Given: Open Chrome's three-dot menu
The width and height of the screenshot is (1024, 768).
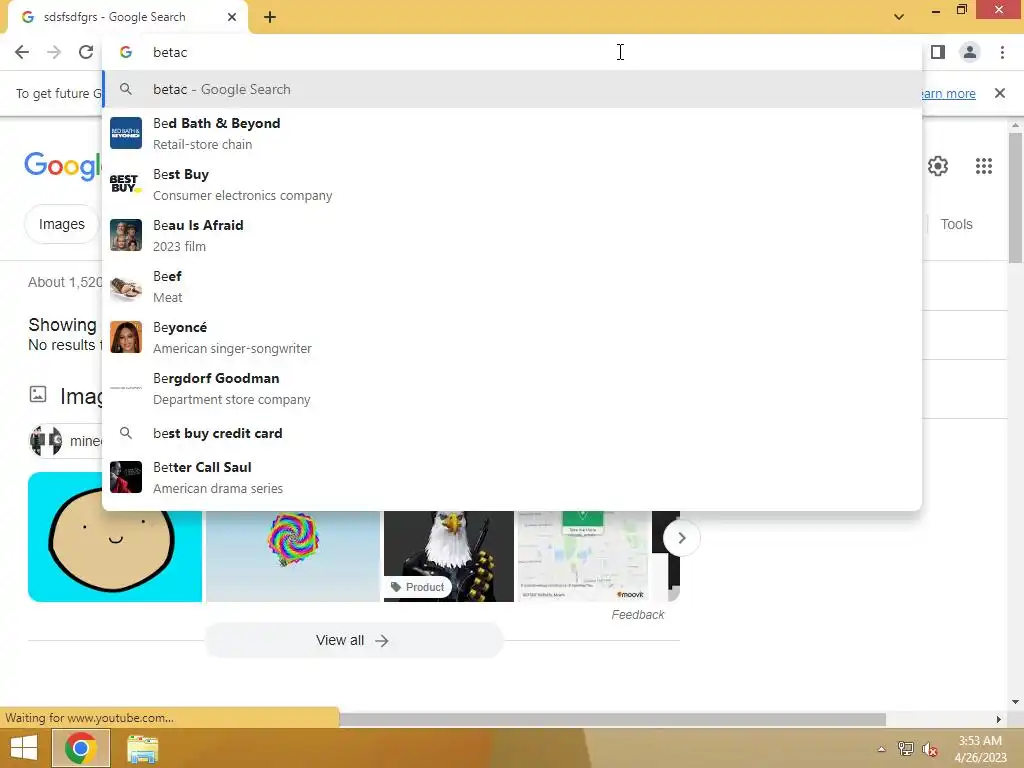Looking at the screenshot, I should [1002, 52].
